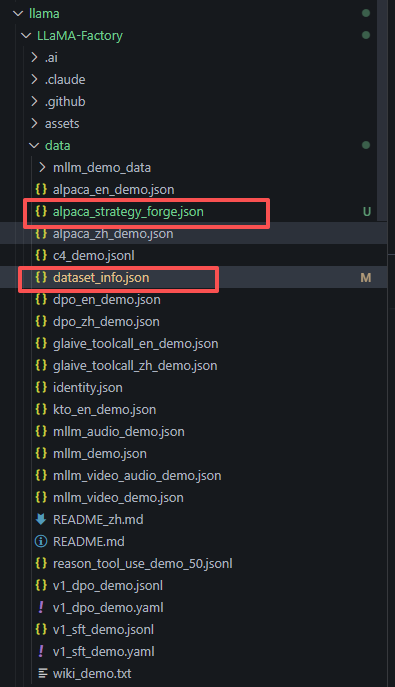This screenshot has height=687, width=395.
Task: Open dataset_info.json file
Action: click(x=101, y=277)
